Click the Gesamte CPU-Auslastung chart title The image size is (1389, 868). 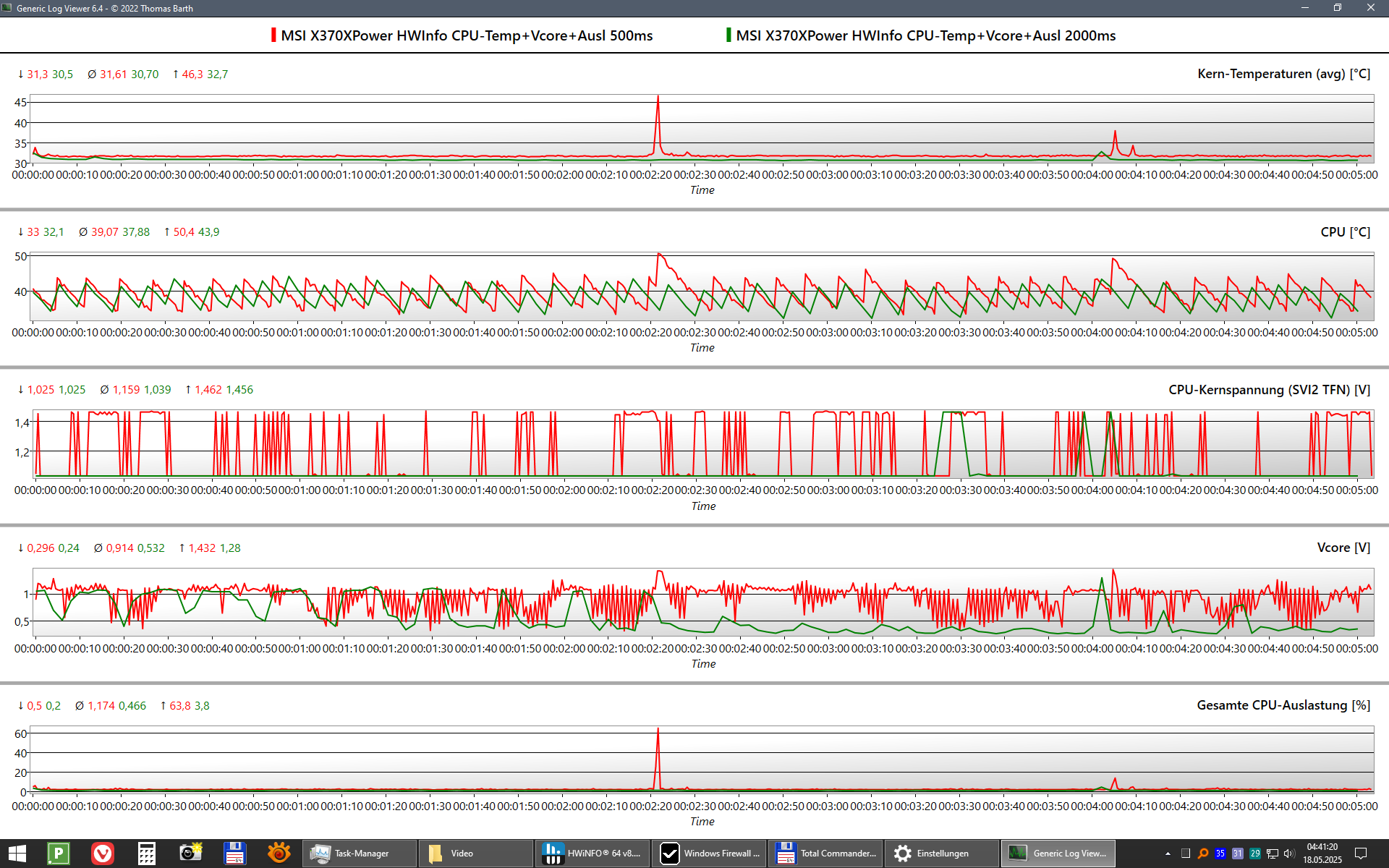coord(1283,705)
